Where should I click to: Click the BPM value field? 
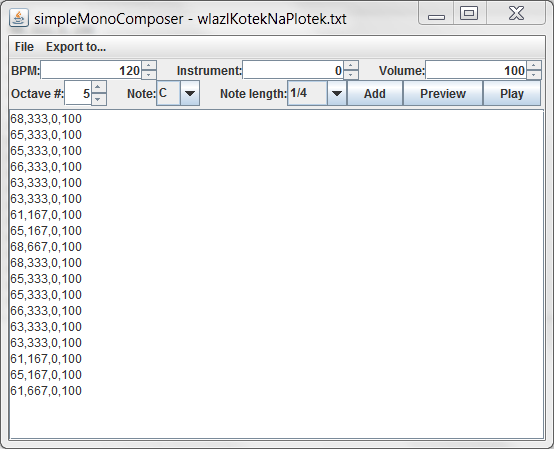(x=91, y=70)
